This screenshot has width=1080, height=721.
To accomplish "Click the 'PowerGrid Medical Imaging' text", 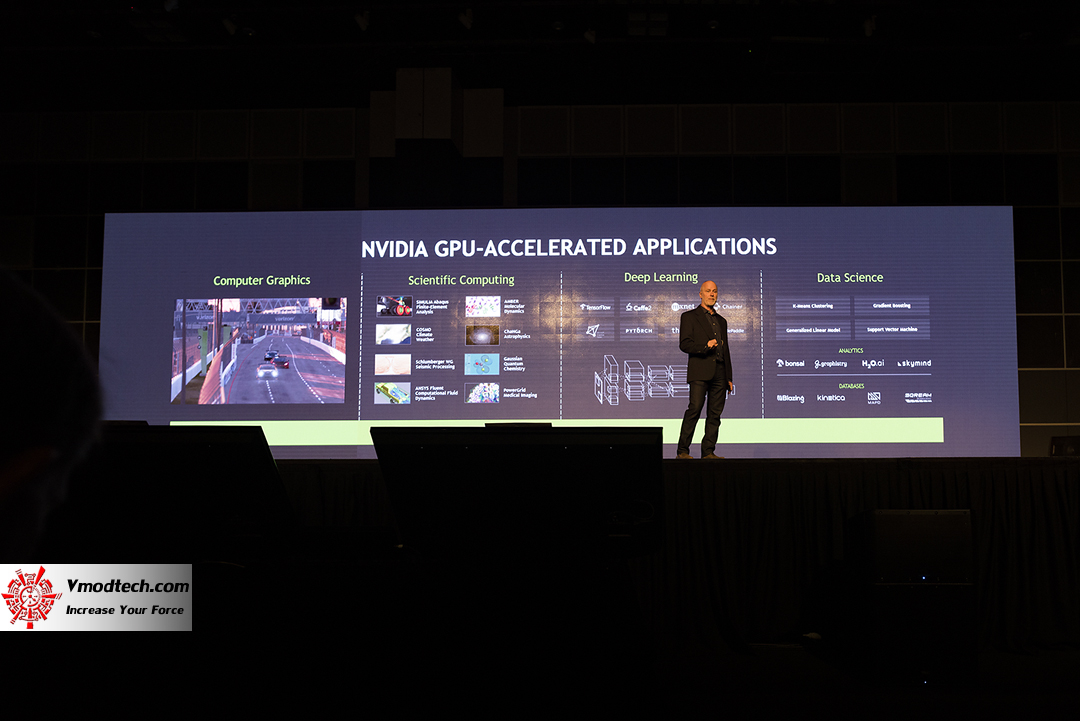I will [x=520, y=393].
